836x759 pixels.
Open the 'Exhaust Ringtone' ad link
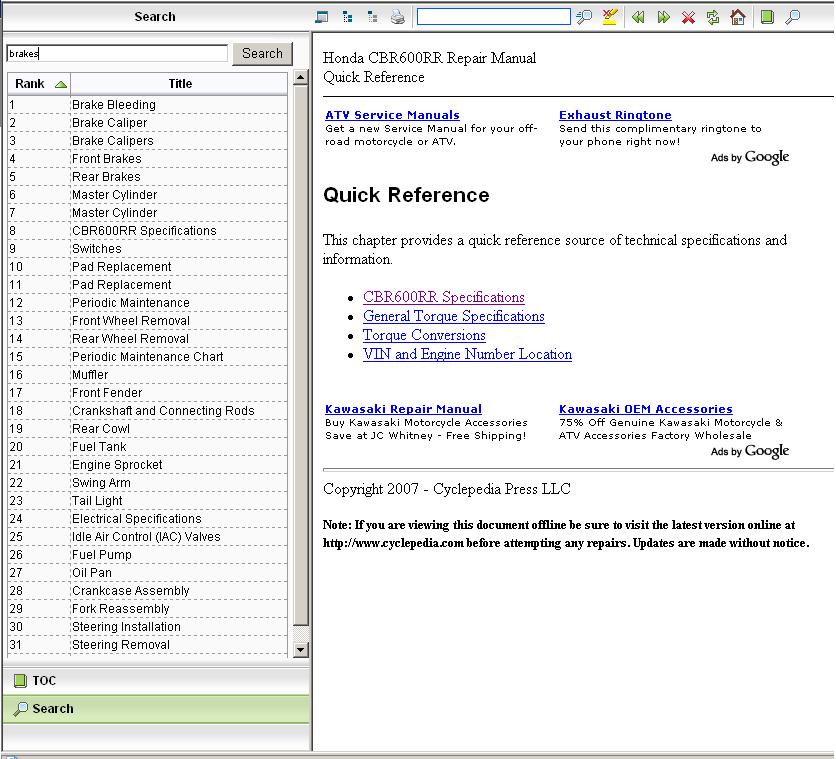point(615,115)
